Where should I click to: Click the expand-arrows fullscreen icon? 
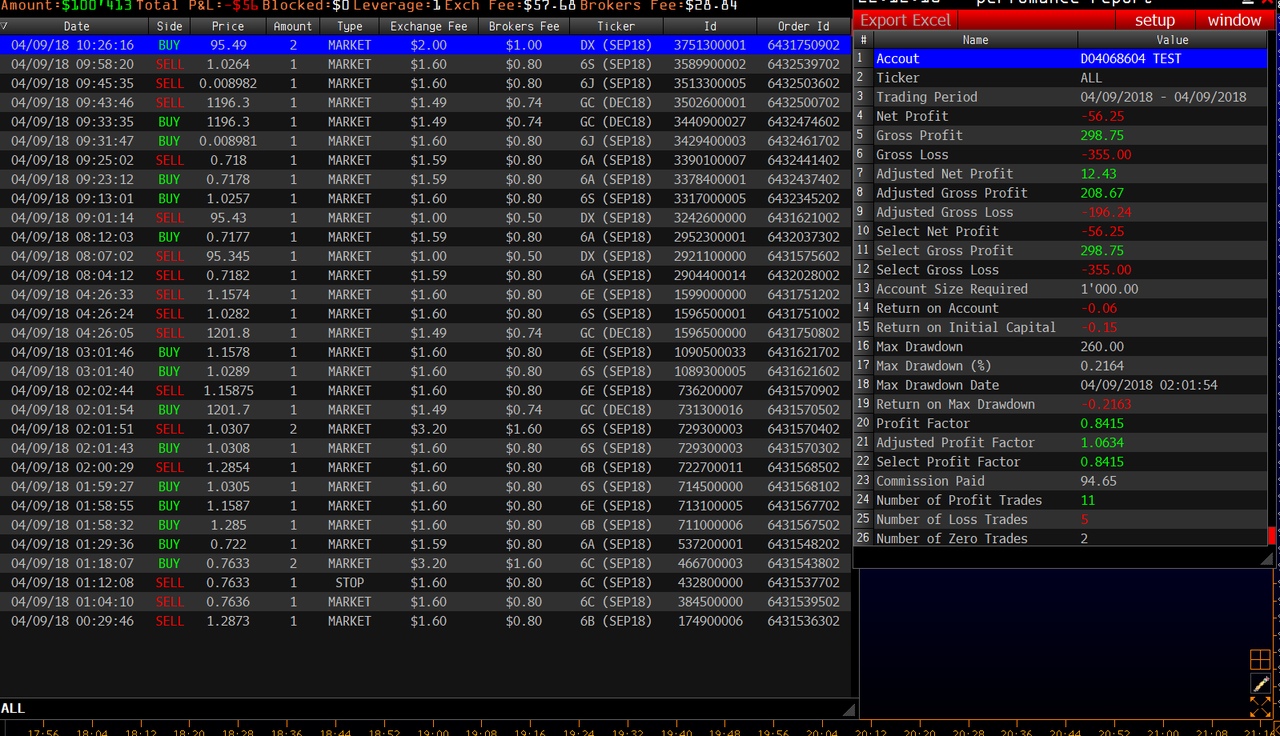pyautogui.click(x=1260, y=707)
